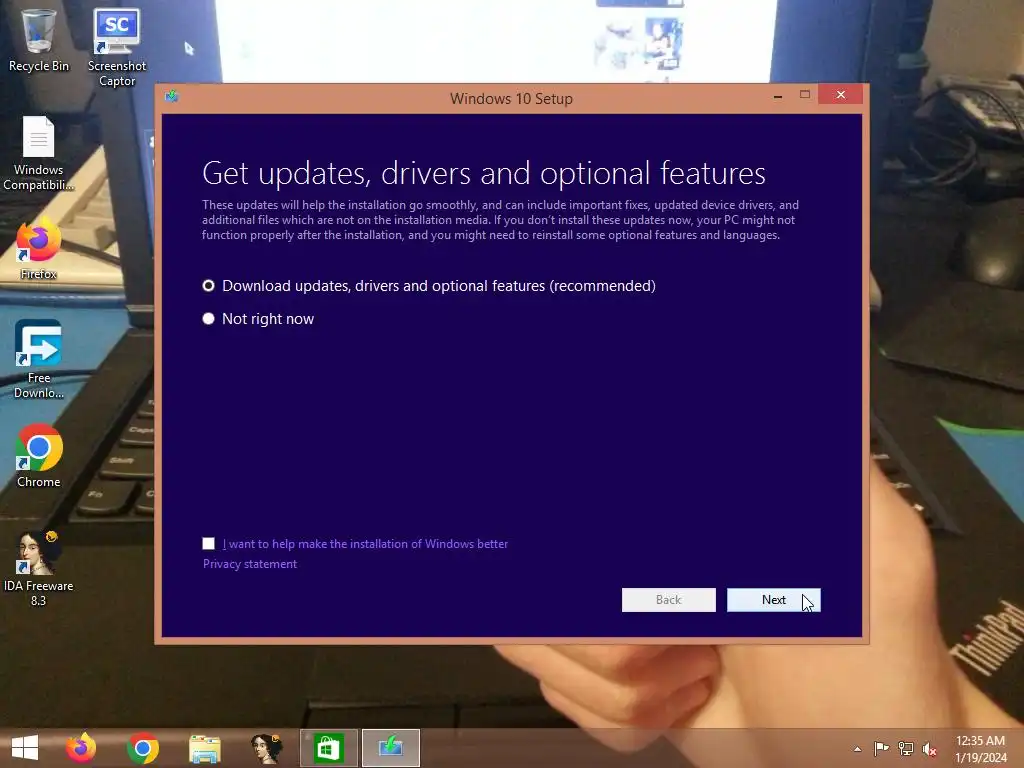Image resolution: width=1024 pixels, height=768 pixels.
Task: Select the Chrome desktop shortcut
Action: (39, 456)
